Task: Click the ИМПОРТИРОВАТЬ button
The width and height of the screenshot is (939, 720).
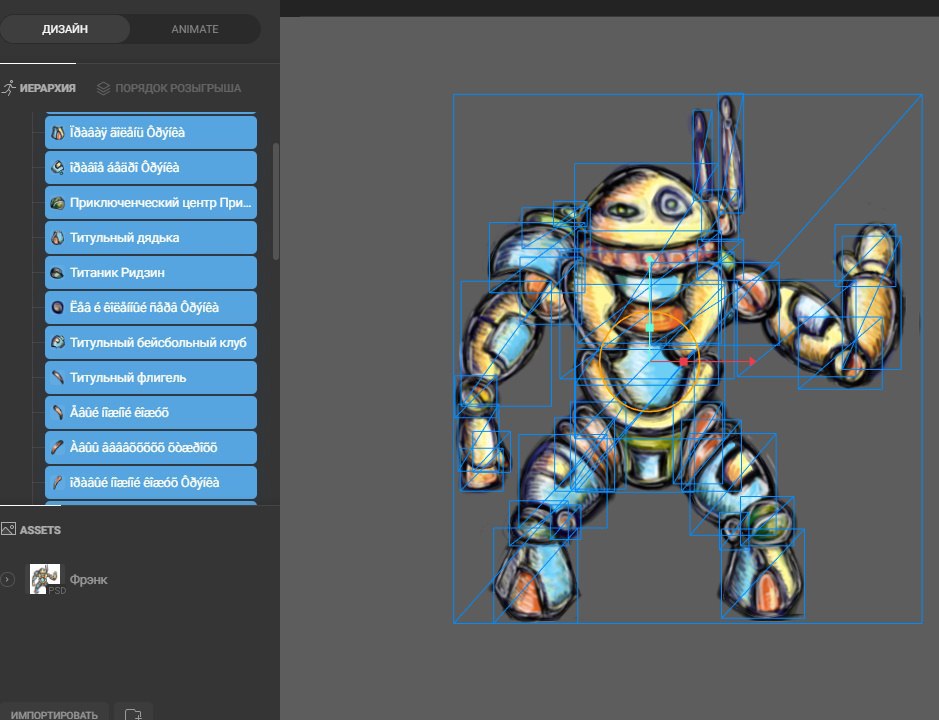Action: click(54, 713)
